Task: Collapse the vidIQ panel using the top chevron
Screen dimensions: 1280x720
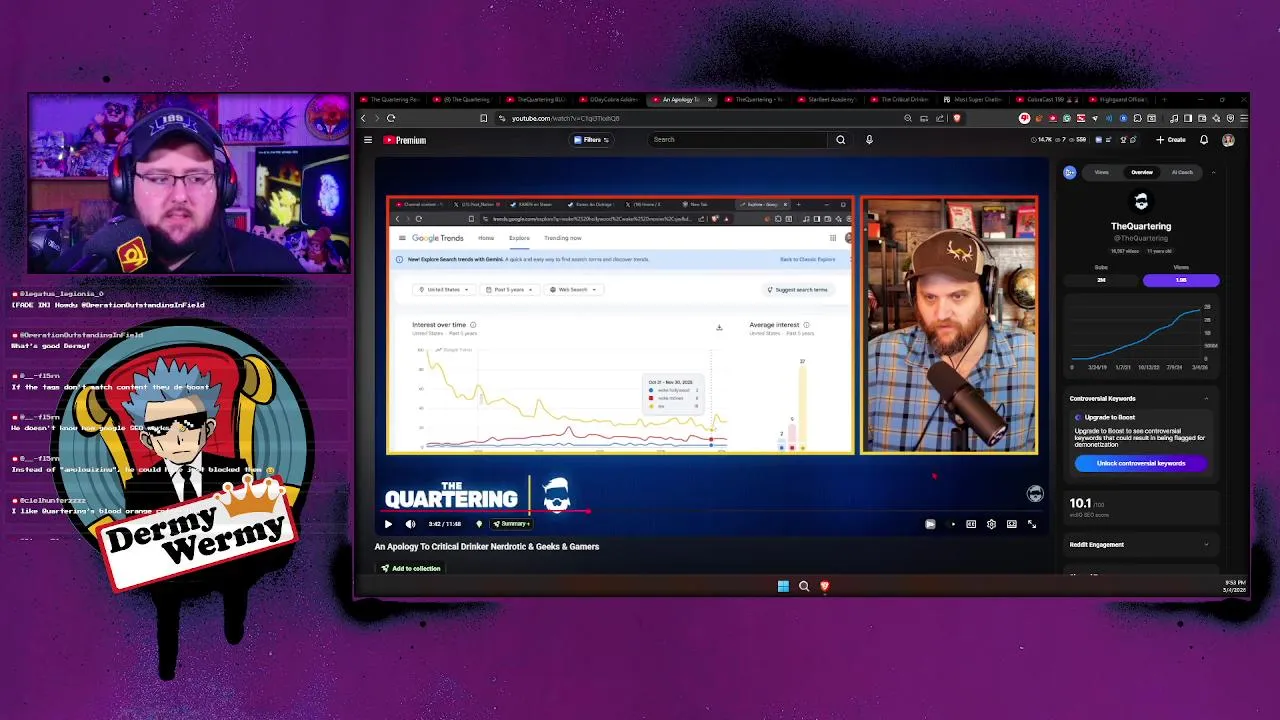Action: pyautogui.click(x=1213, y=172)
